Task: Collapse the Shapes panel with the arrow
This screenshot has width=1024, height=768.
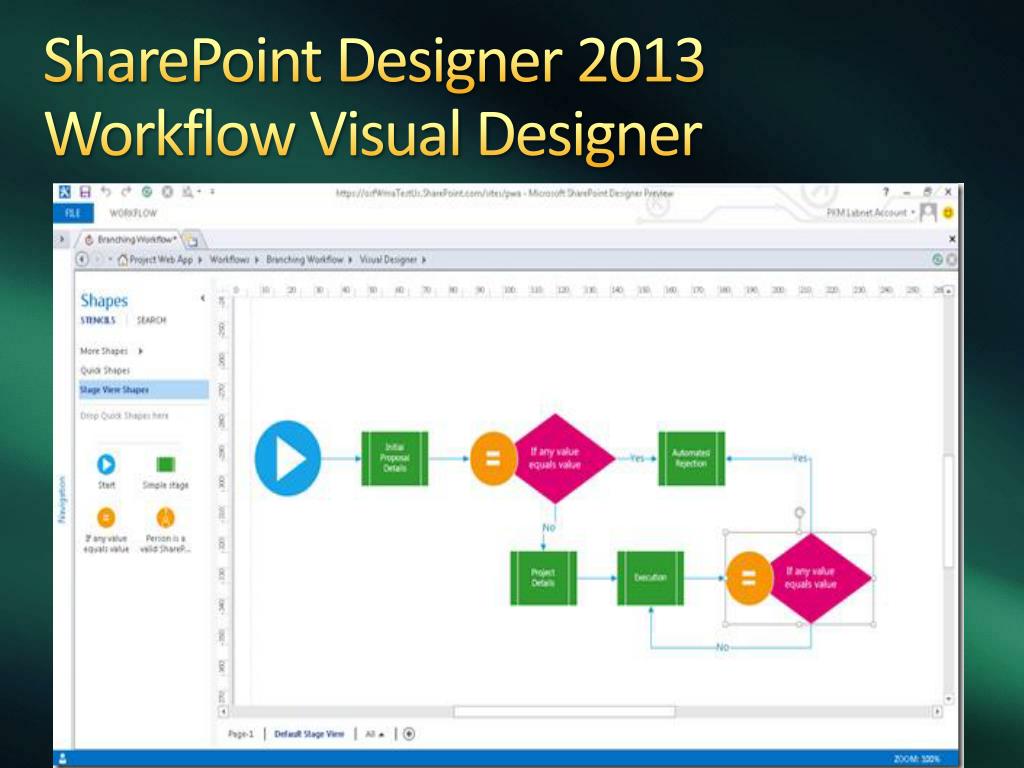Action: click(202, 298)
